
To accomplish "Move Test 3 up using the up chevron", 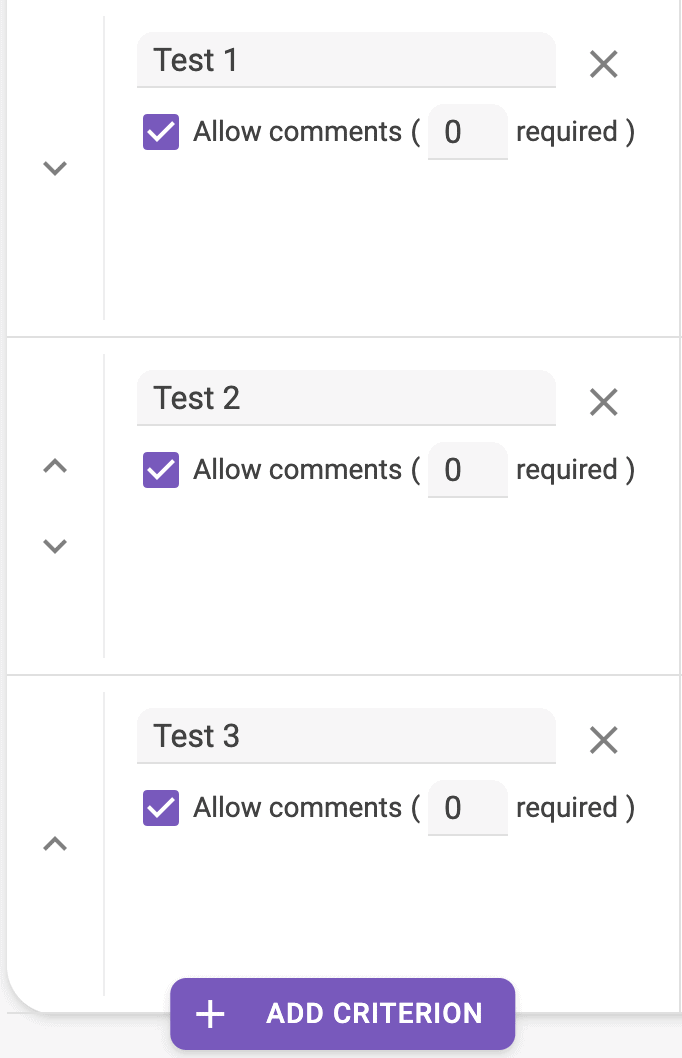I will [x=55, y=843].
